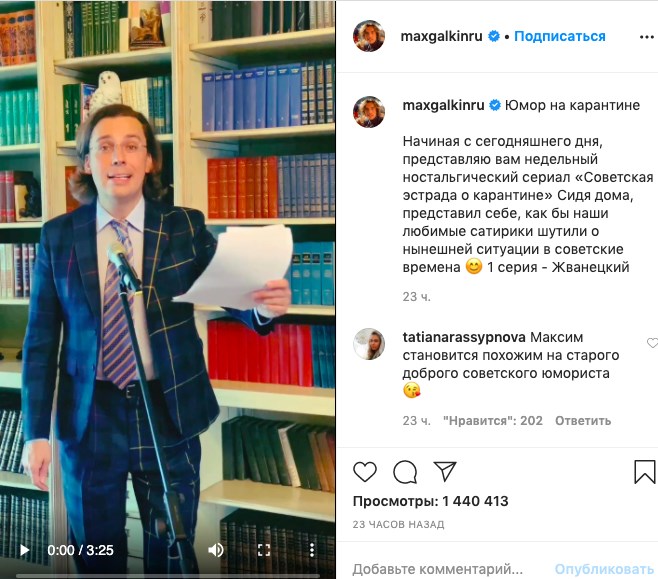The image size is (658, 579).
Task: Click the Опубликовать post button
Action: click(604, 569)
